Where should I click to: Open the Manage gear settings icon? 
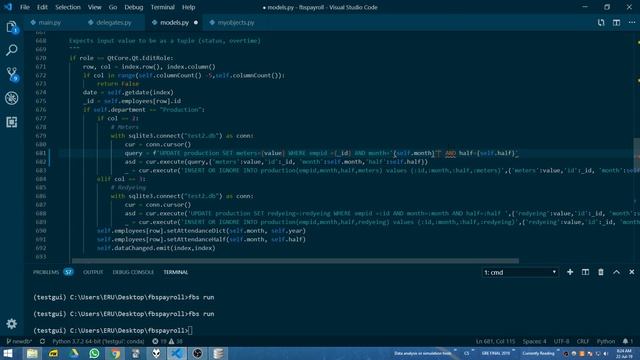coord(11,324)
